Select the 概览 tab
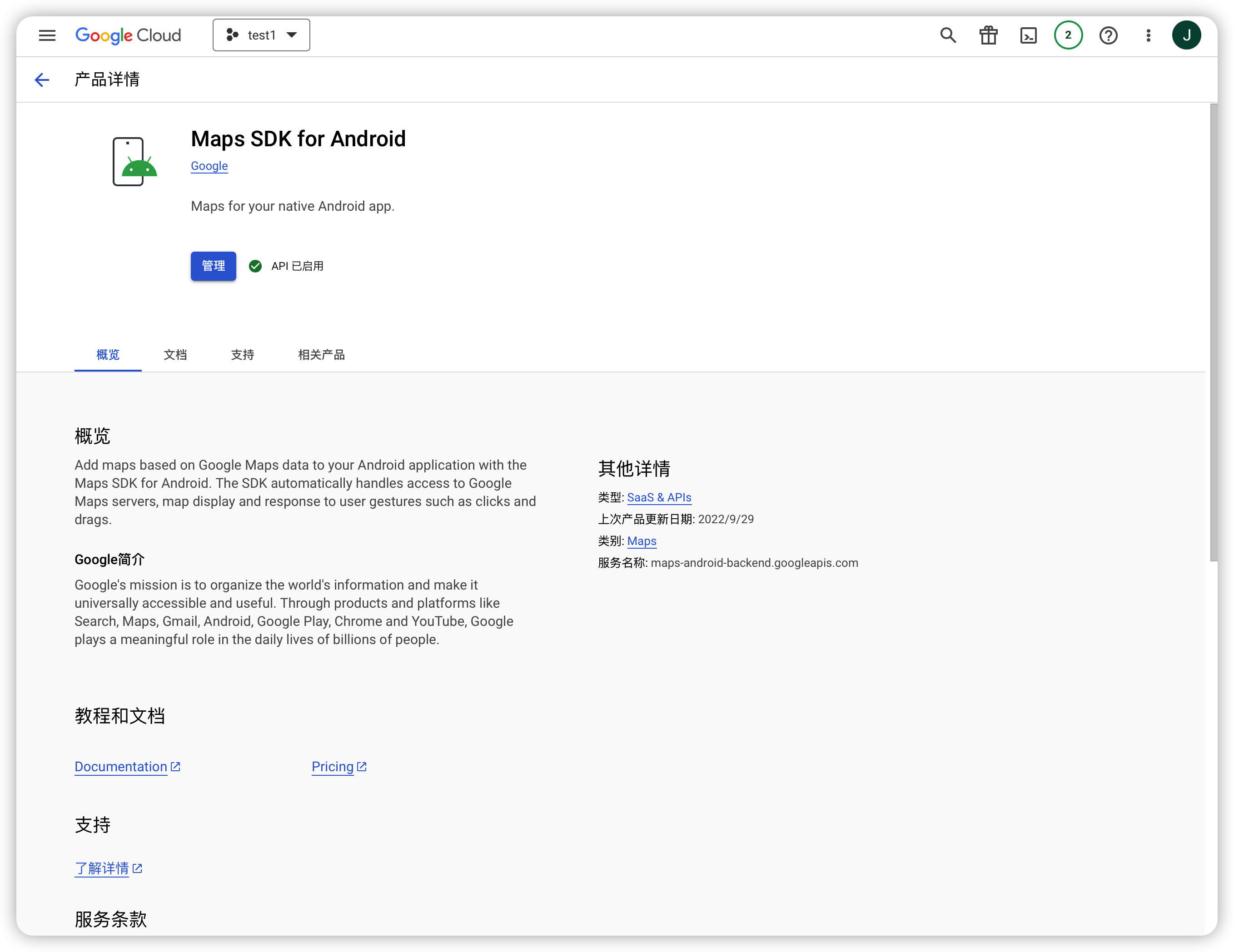Screen dimensions: 1234x952 [x=108, y=355]
